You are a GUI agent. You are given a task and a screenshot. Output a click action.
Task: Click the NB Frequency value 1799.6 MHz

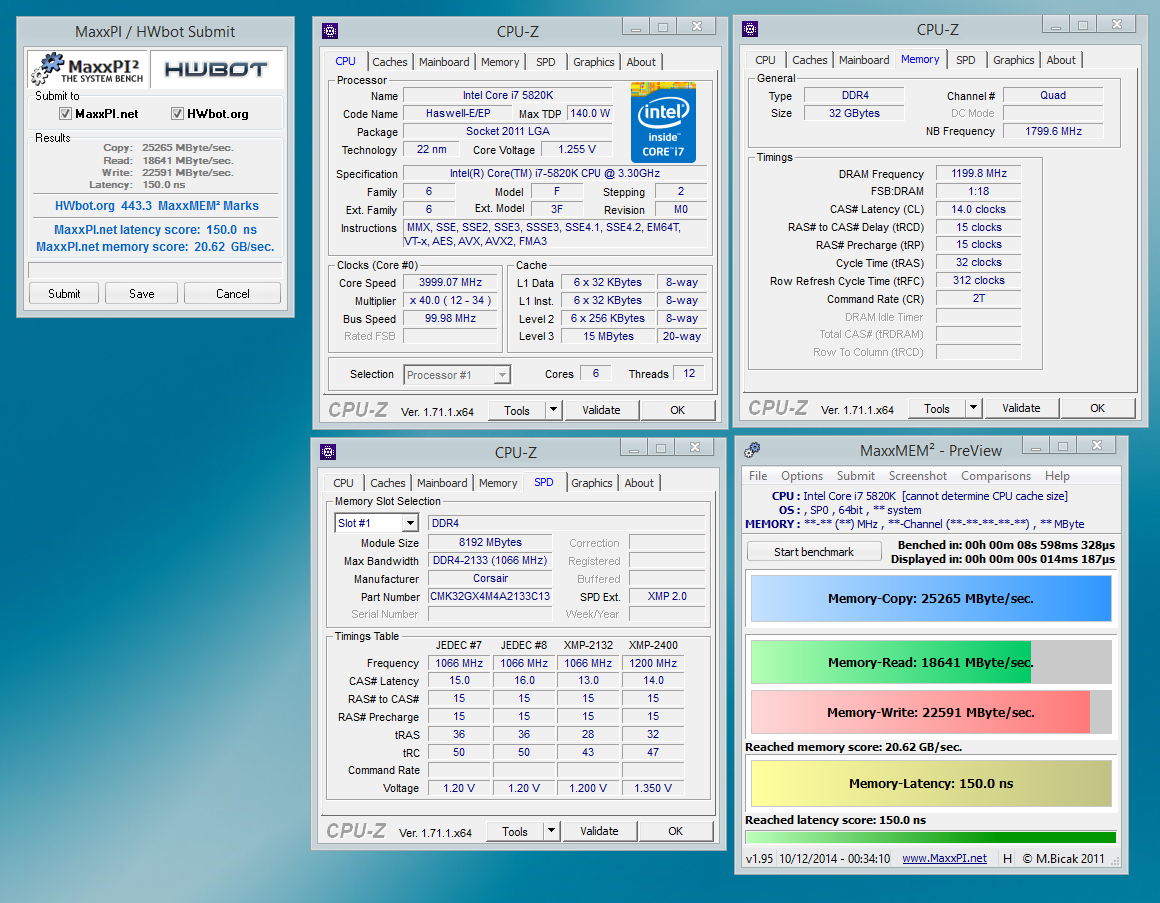click(1053, 131)
